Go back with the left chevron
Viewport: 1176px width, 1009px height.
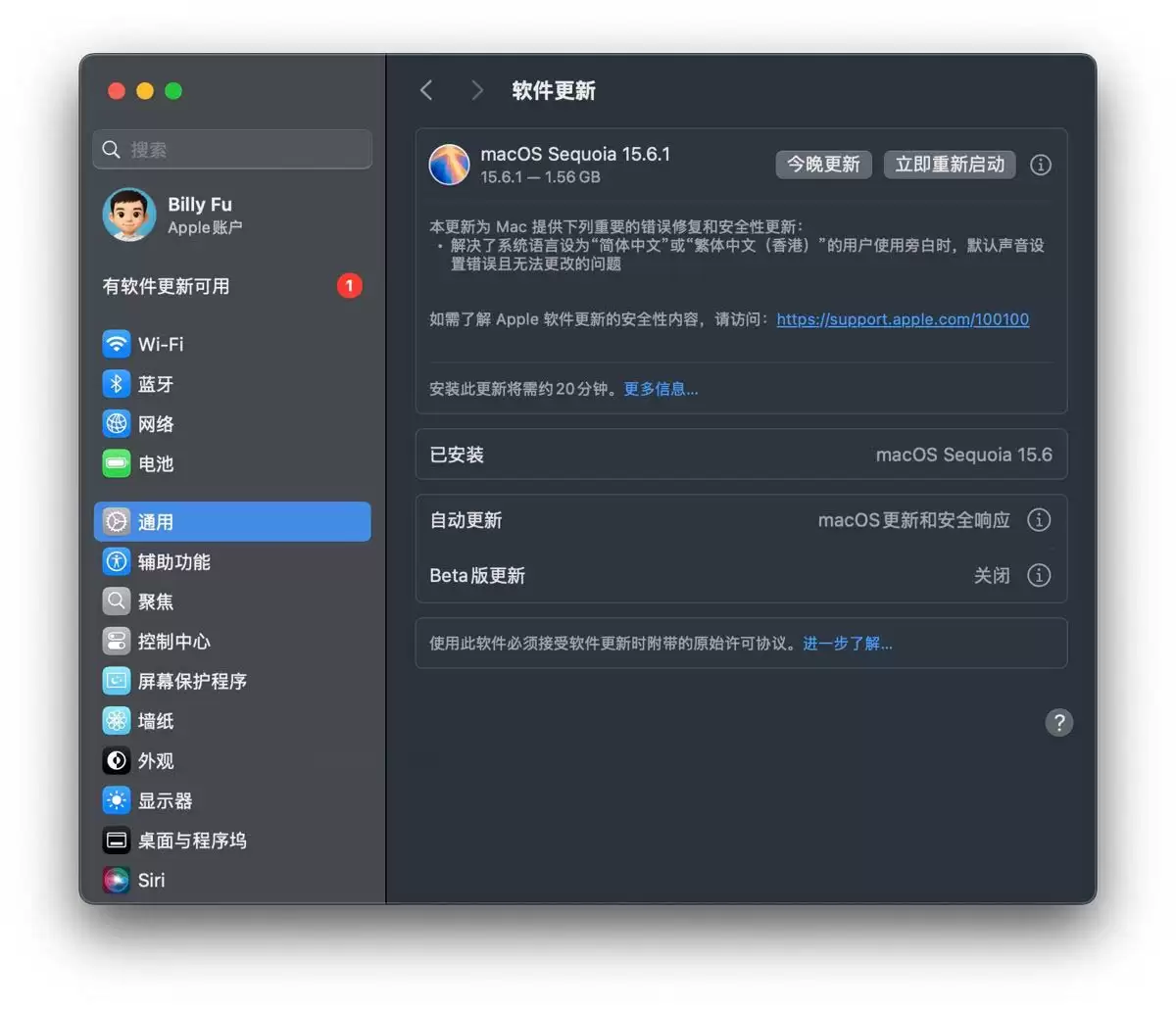(x=426, y=90)
